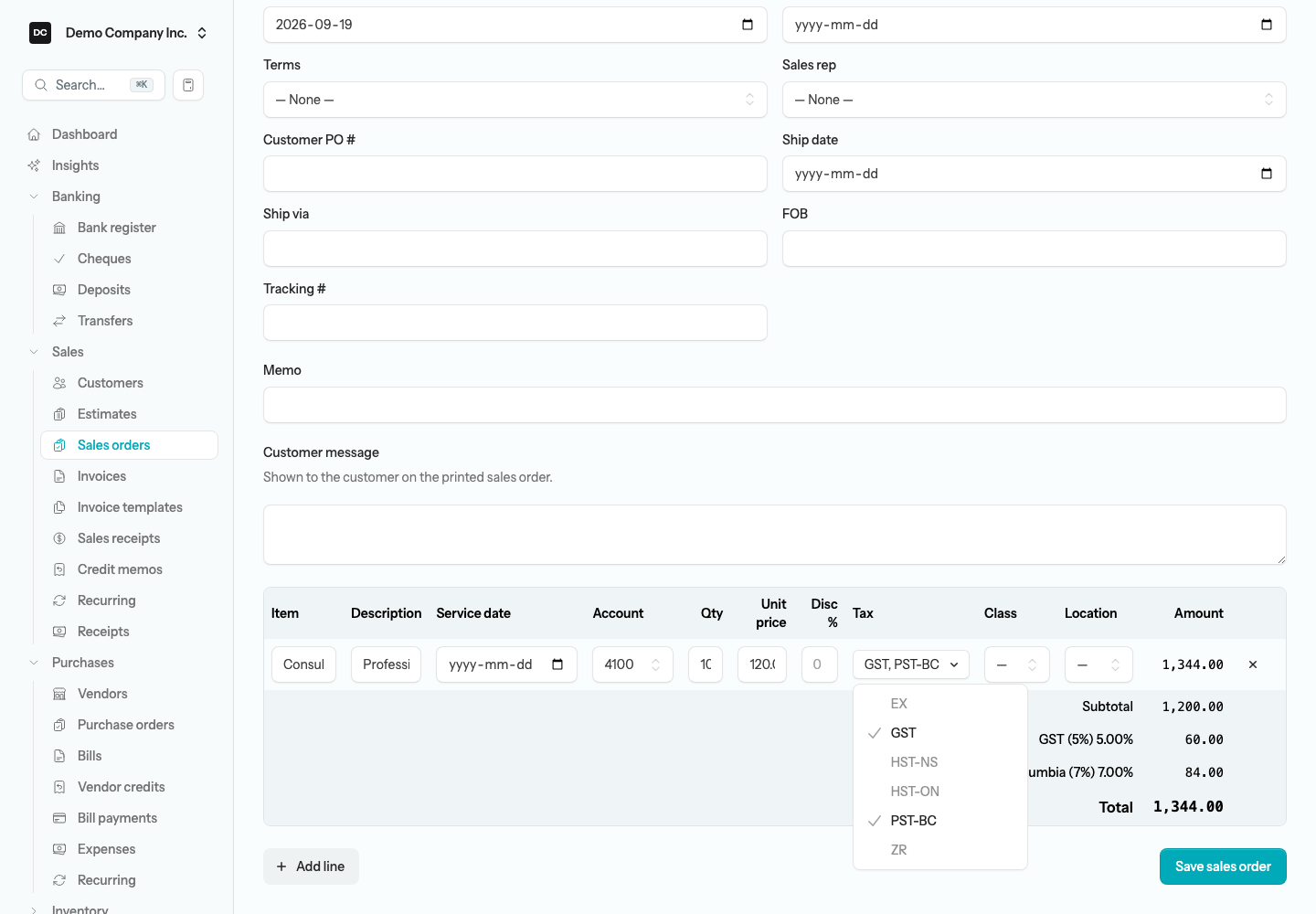Screen dimensions: 1316x914
Task: Click the Transfers arrows icon
Action: (59, 321)
